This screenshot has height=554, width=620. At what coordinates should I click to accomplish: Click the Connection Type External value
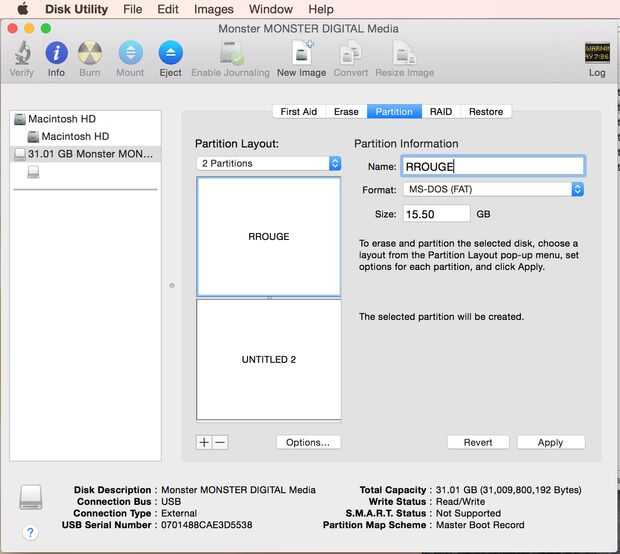tap(179, 513)
